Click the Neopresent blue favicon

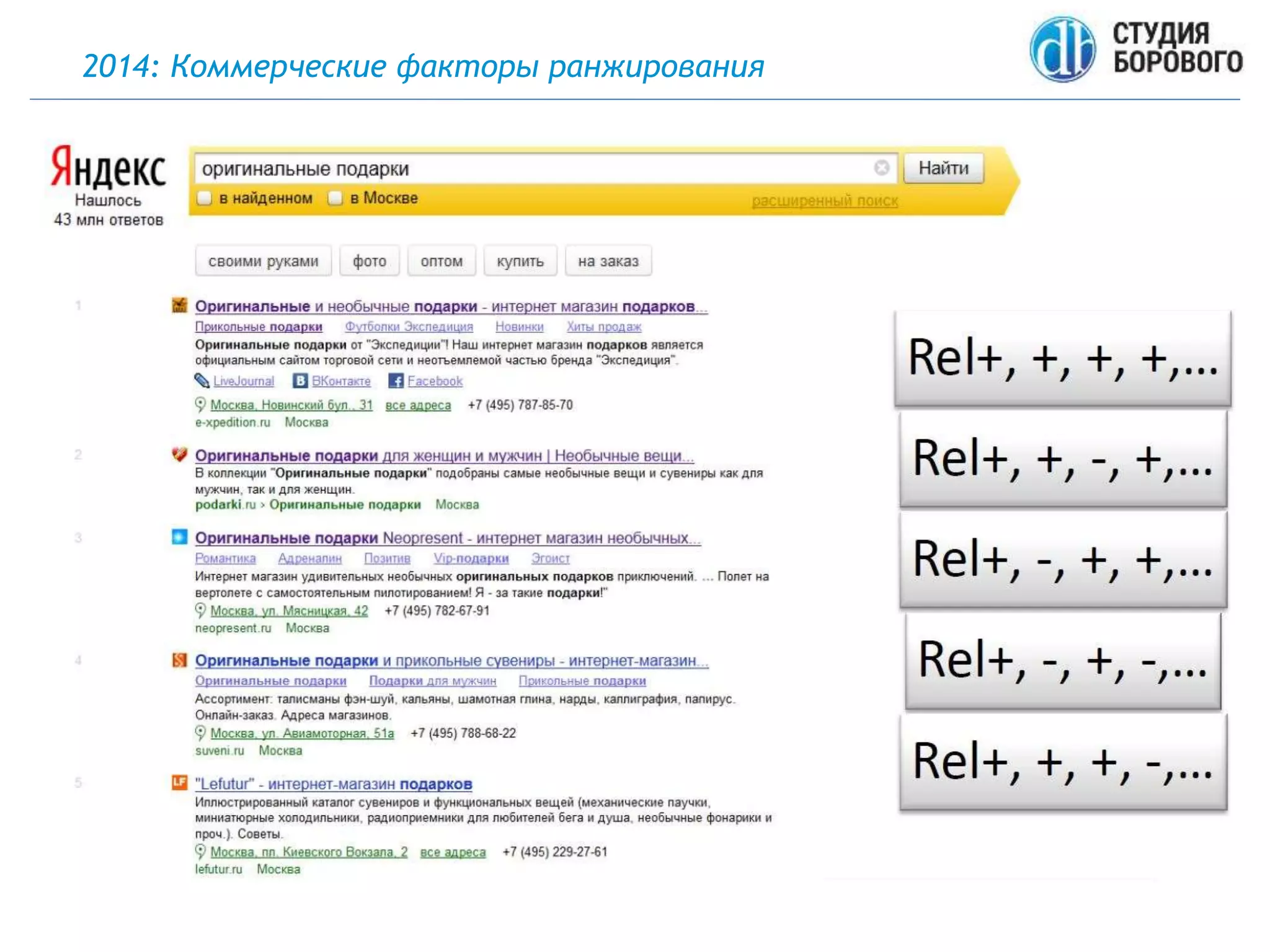[x=179, y=537]
